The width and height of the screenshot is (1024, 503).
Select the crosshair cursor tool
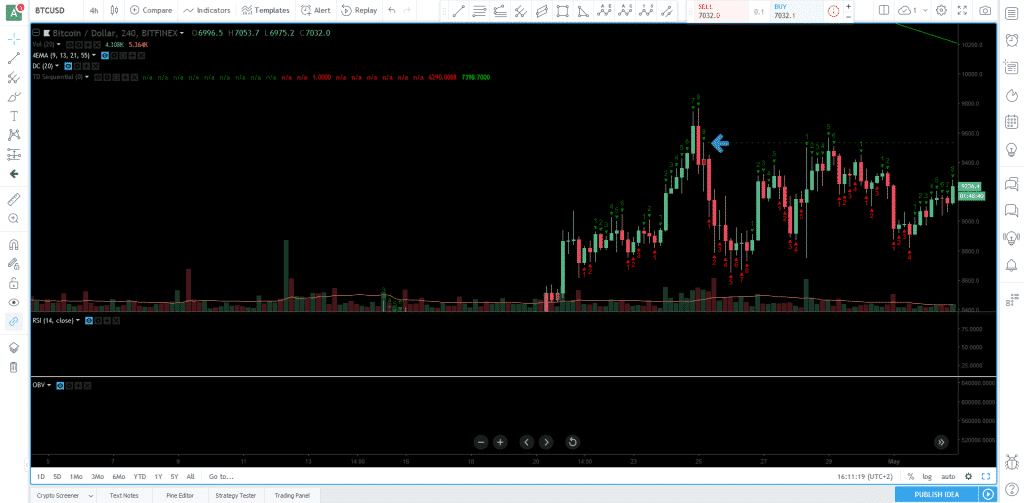point(14,39)
